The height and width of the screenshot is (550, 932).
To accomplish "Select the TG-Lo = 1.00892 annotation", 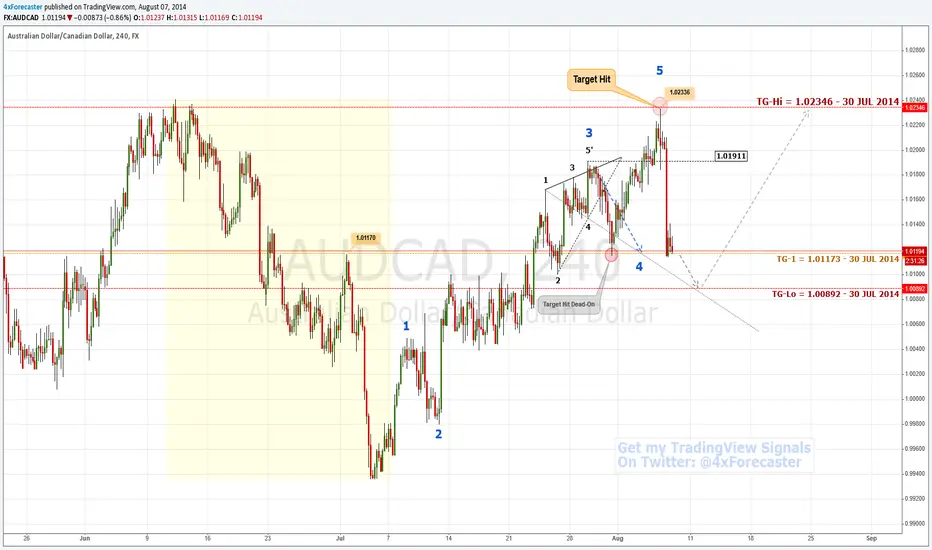I will pos(835,294).
